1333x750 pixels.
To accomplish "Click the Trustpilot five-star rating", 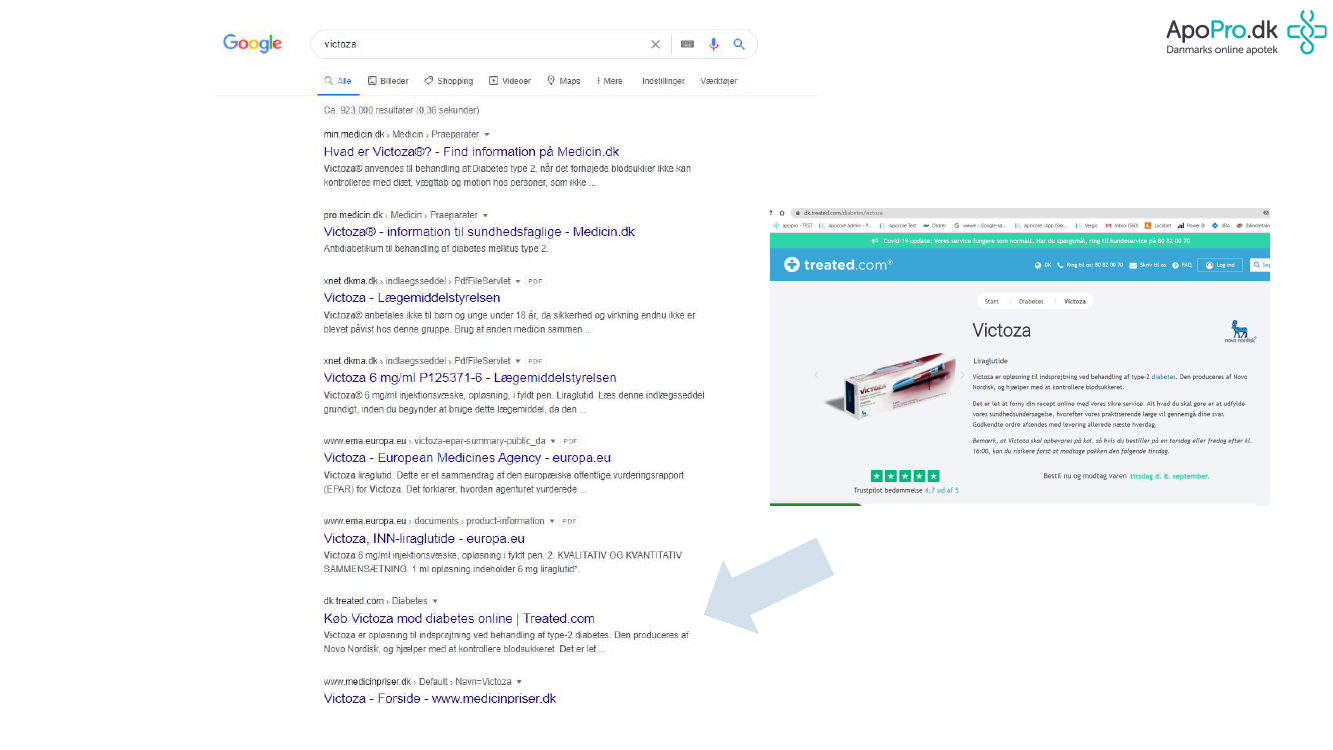I will [x=905, y=477].
